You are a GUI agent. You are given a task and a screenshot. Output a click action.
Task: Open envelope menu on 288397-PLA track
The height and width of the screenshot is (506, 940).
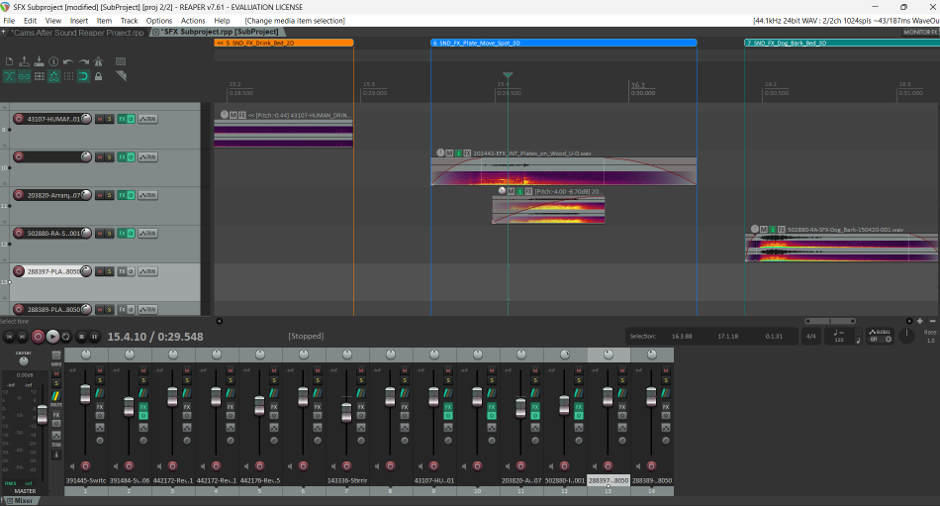(x=148, y=272)
